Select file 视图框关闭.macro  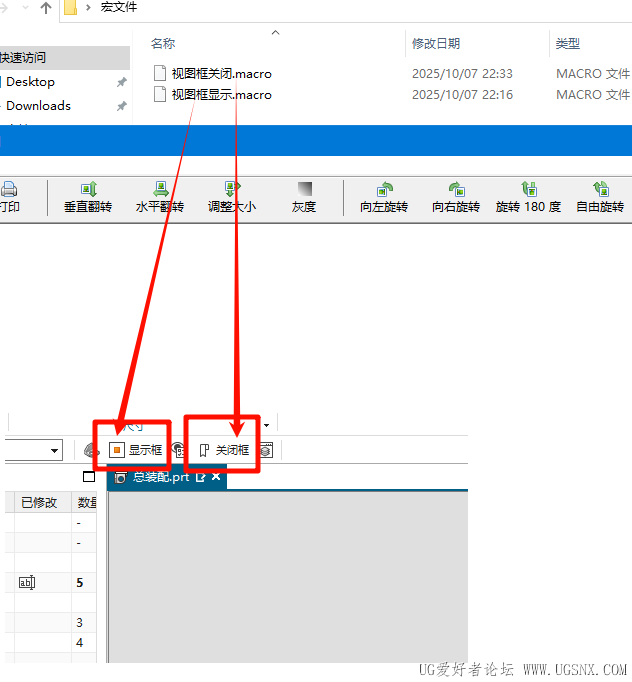tap(221, 74)
